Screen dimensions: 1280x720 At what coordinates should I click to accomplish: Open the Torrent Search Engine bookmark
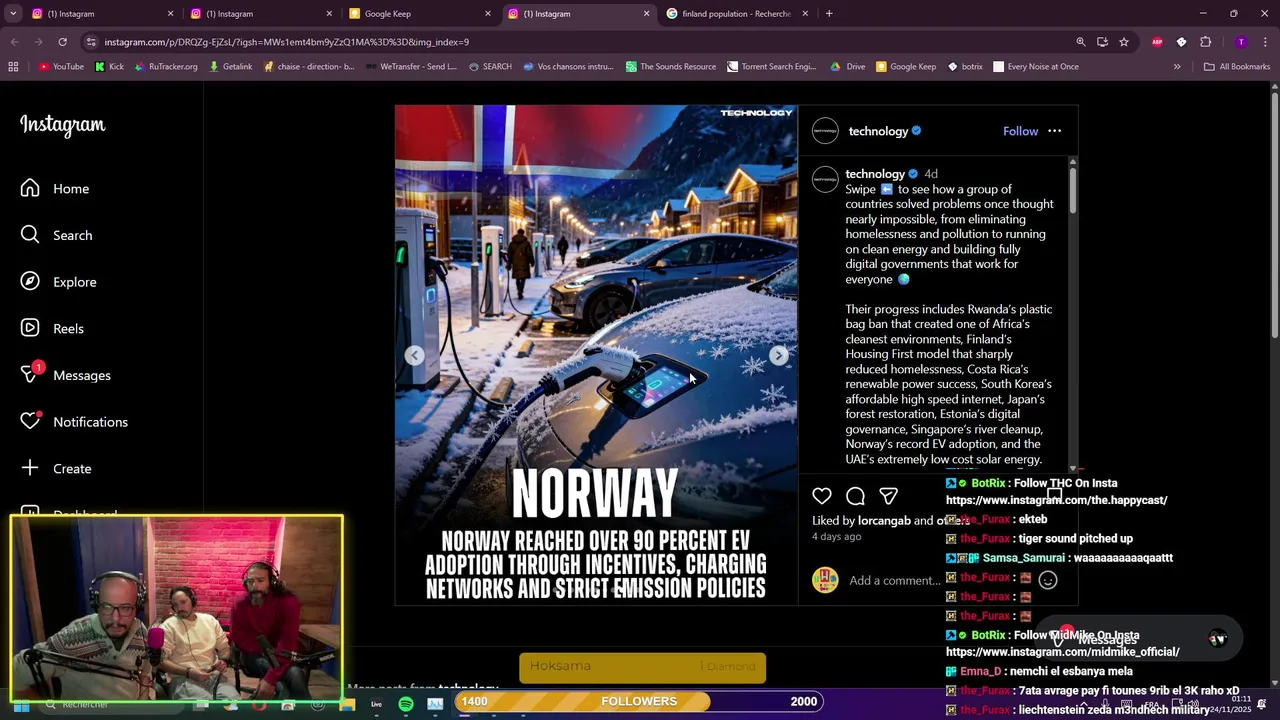click(x=771, y=67)
